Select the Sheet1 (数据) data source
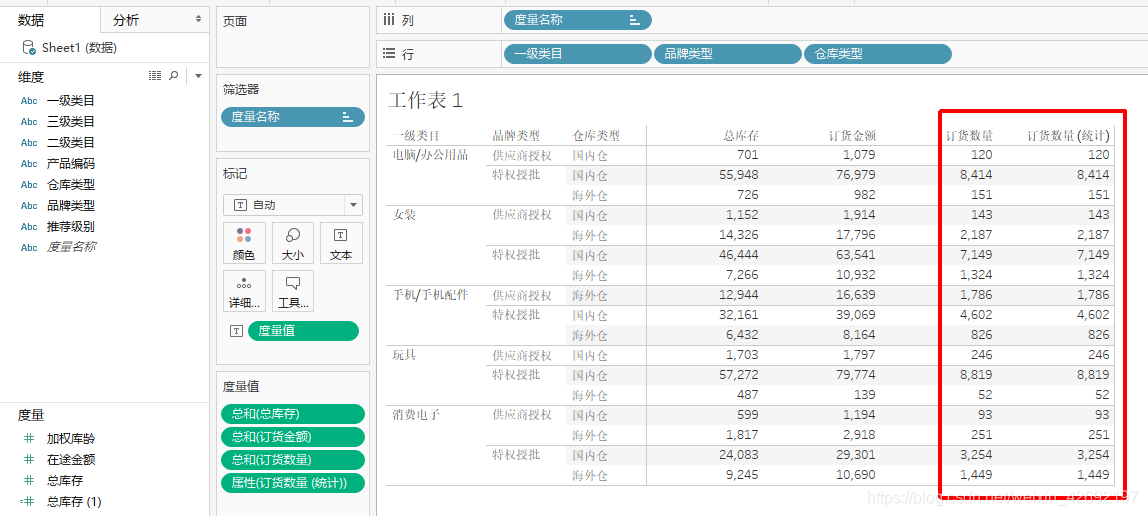Image resolution: width=1148 pixels, height=516 pixels. [79, 48]
